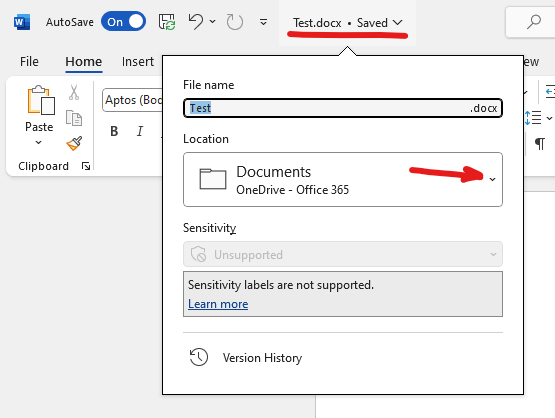Click the search magnifier icon
This screenshot has height=418, width=555.
[x=533, y=22]
